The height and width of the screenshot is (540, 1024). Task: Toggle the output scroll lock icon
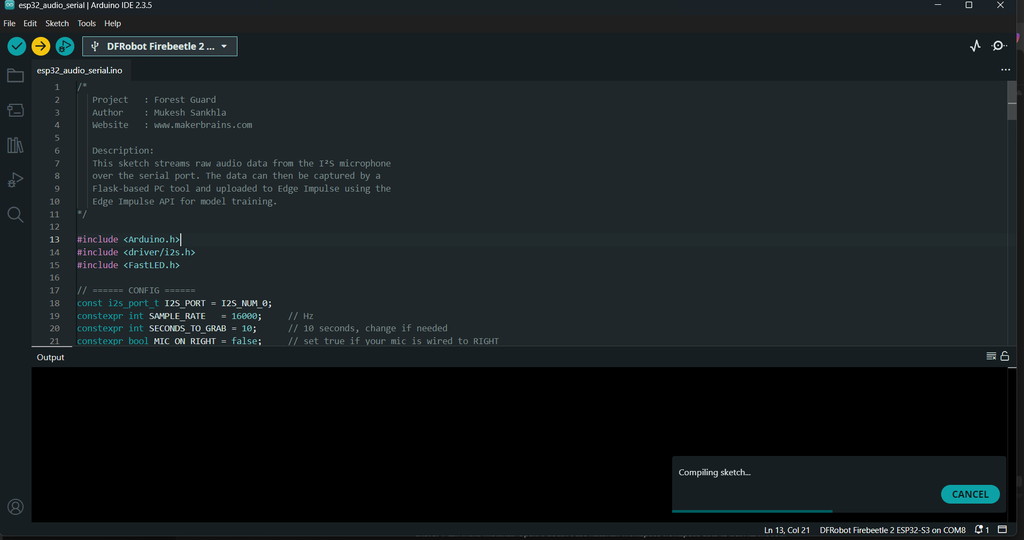[1004, 356]
